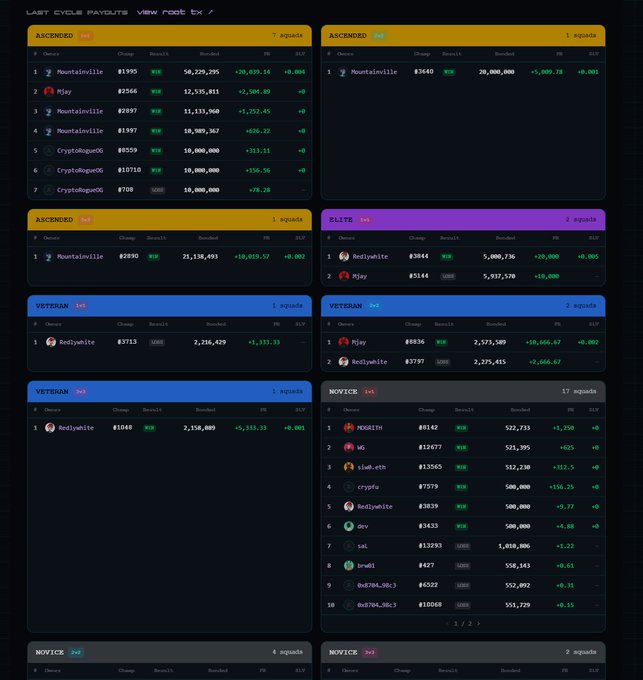Image resolution: width=643 pixels, height=680 pixels.
Task: Click Mjay avatar in champ #8836 row
Action: point(343,342)
